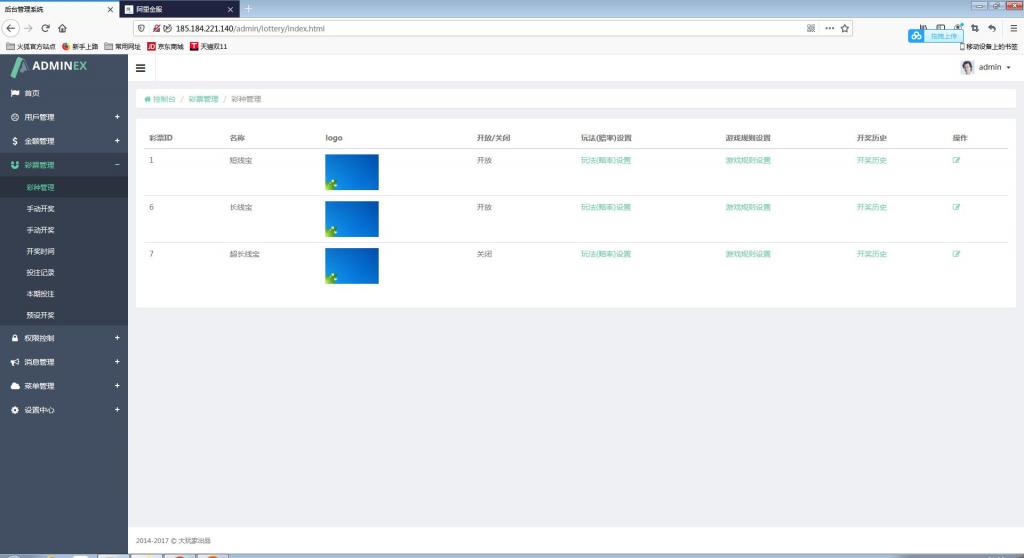
Task: Expand the 权限控制 sidebar section
Action: coord(64,338)
